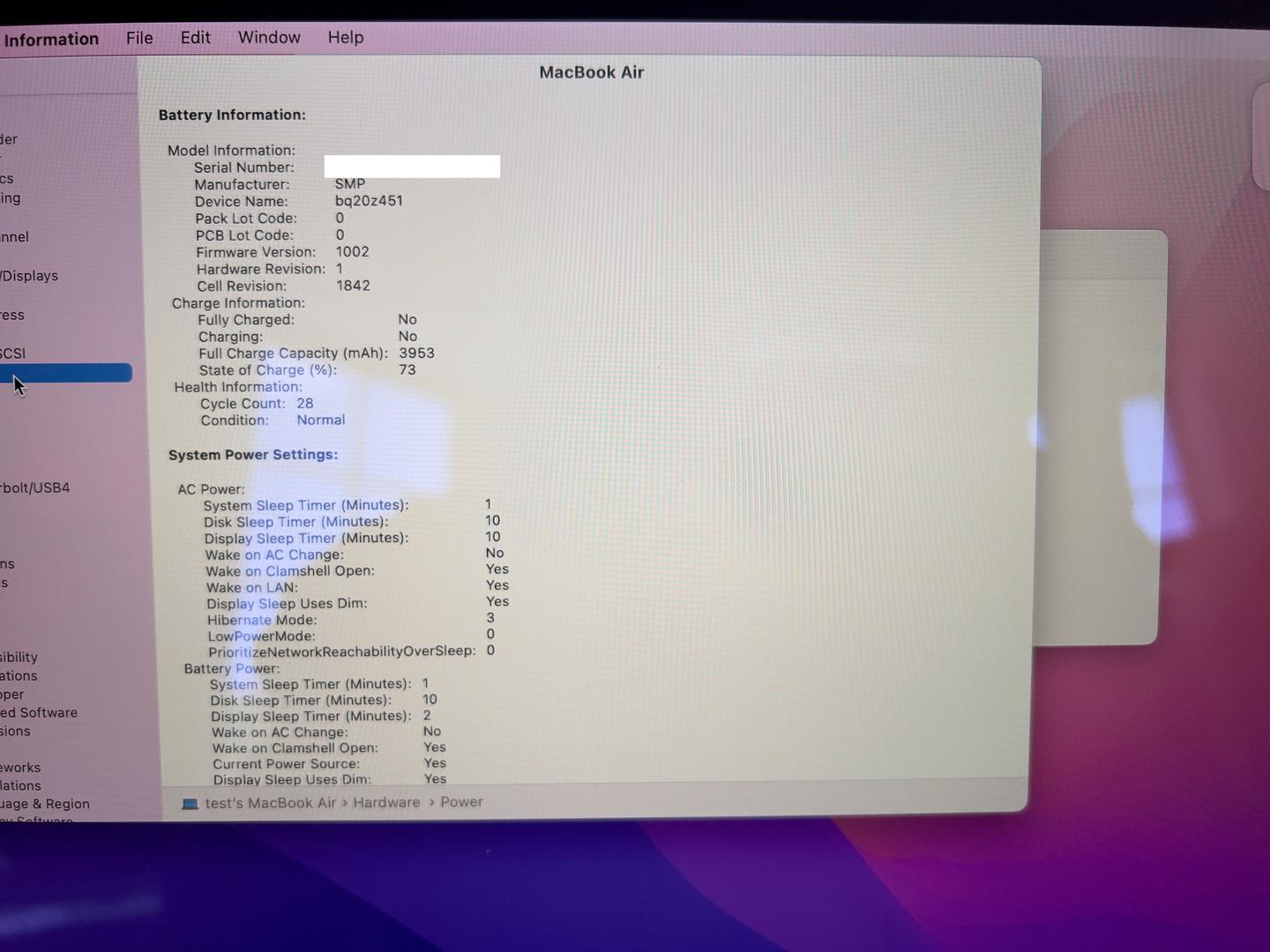Click the Model Information label

(x=231, y=151)
